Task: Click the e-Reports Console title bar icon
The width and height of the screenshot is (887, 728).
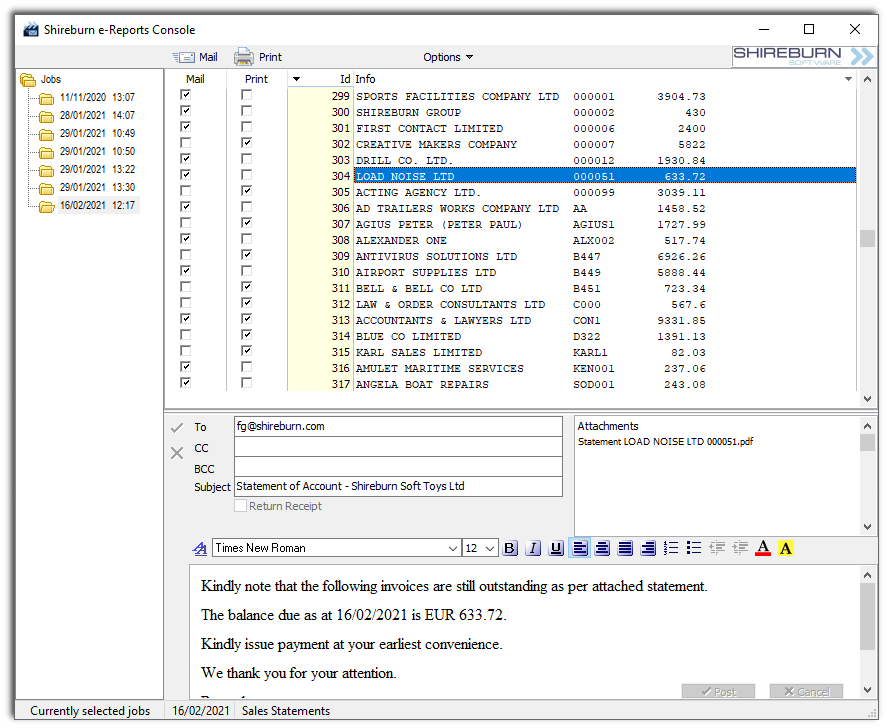Action: tap(31, 29)
